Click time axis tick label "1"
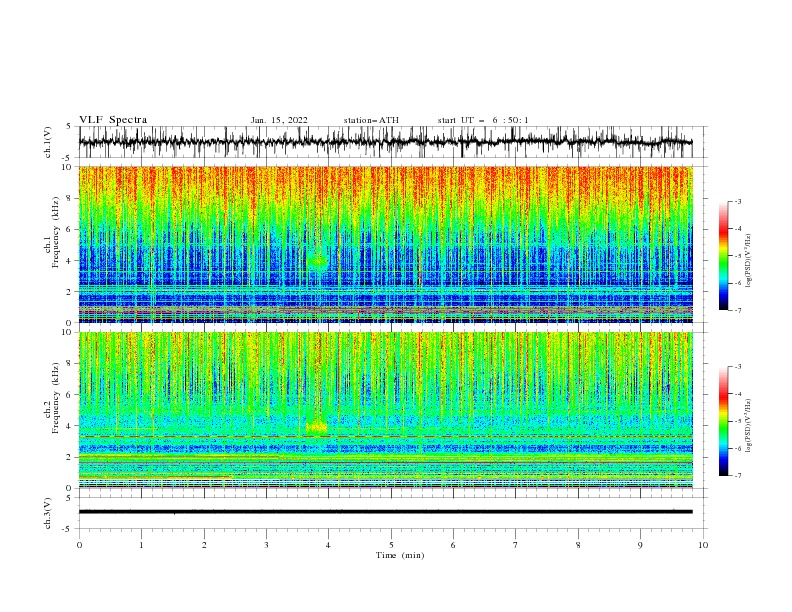 tap(142, 545)
